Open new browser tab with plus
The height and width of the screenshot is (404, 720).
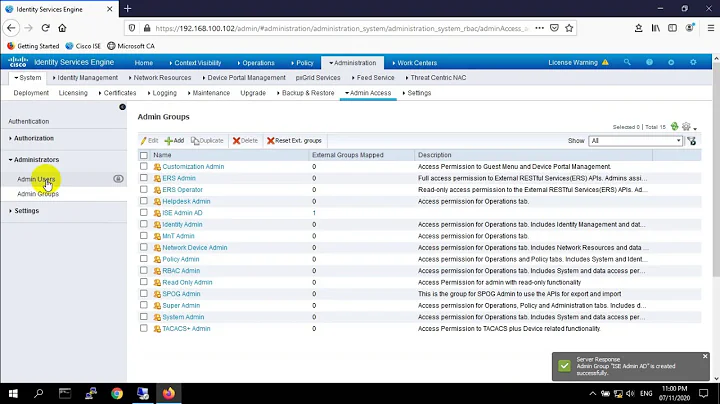128,9
